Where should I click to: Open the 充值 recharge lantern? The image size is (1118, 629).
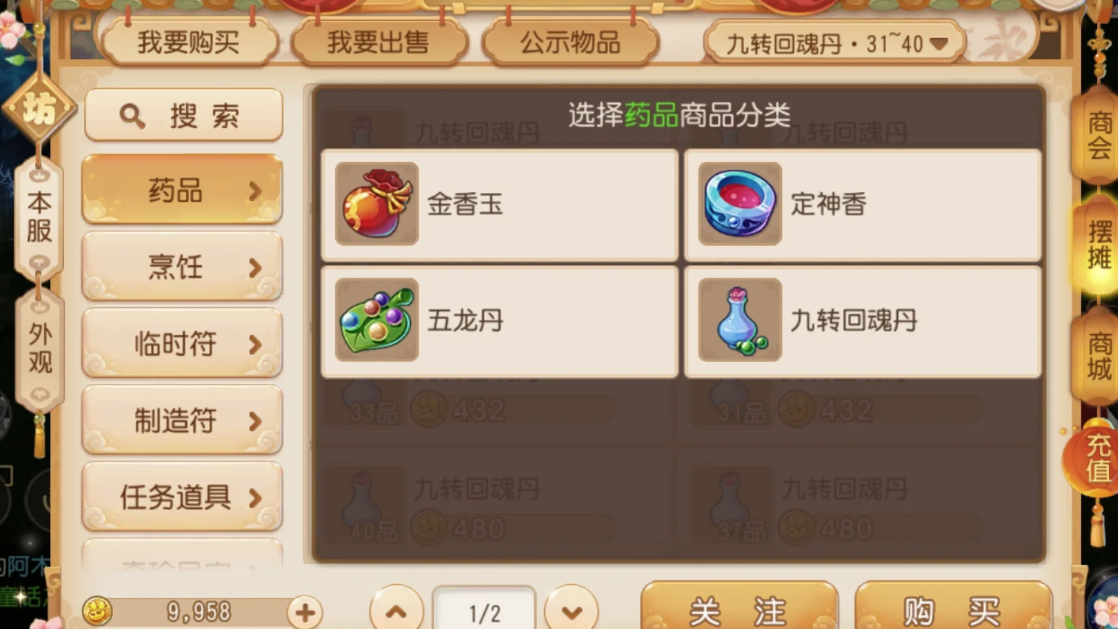click(x=1095, y=459)
